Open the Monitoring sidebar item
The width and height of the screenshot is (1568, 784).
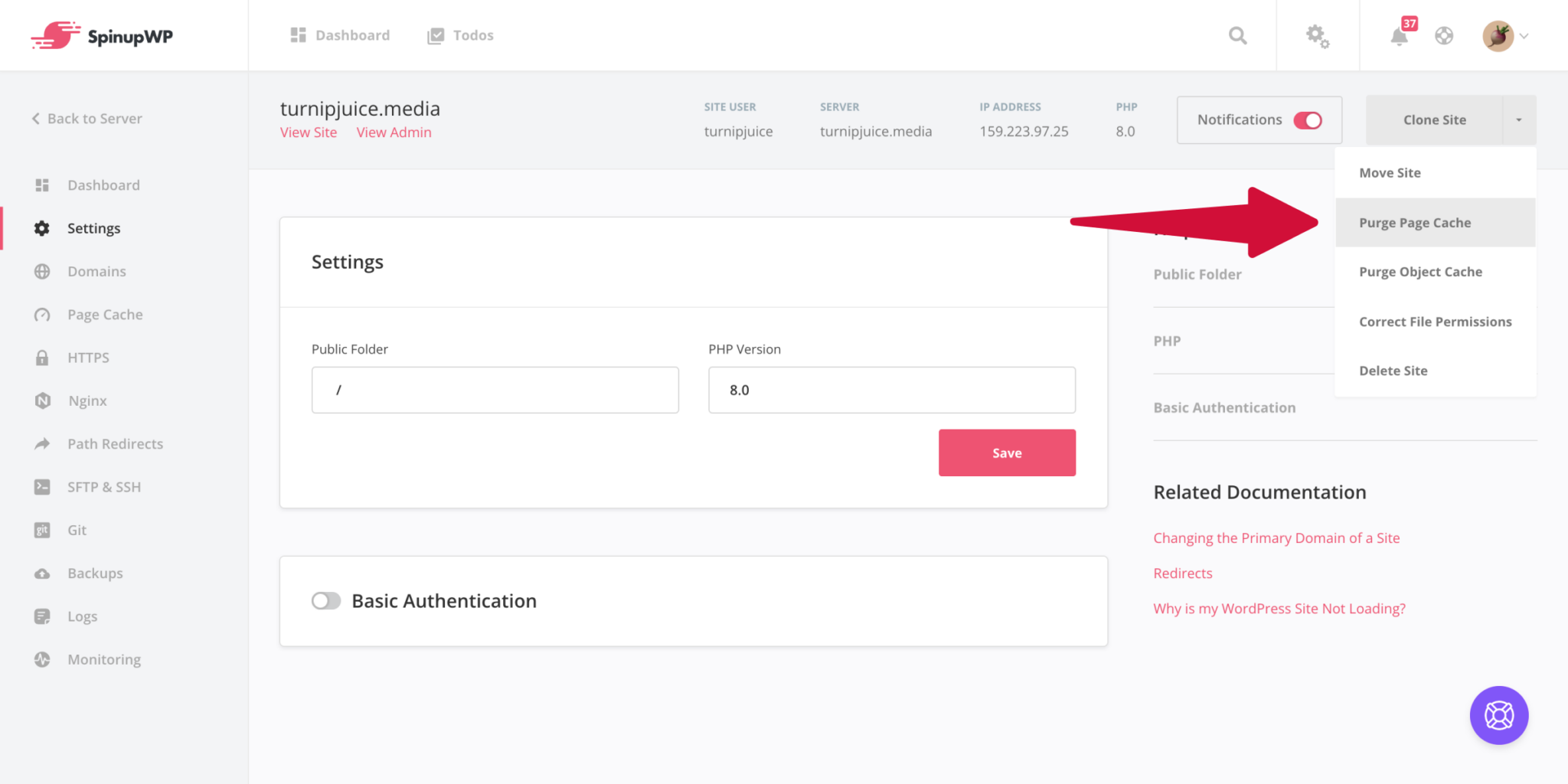point(104,660)
